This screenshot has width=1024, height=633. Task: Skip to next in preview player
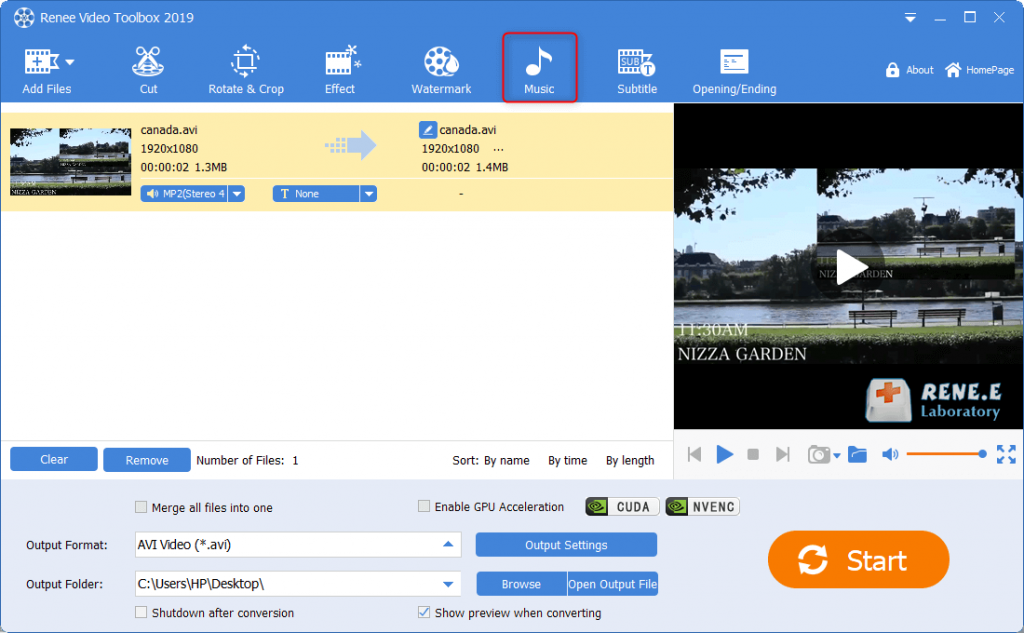point(782,454)
